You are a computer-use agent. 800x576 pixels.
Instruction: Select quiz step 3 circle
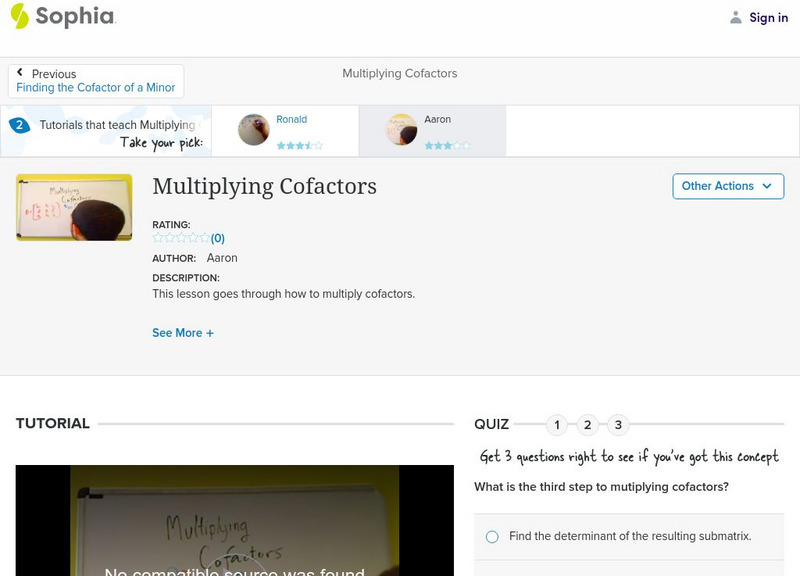[x=617, y=424]
